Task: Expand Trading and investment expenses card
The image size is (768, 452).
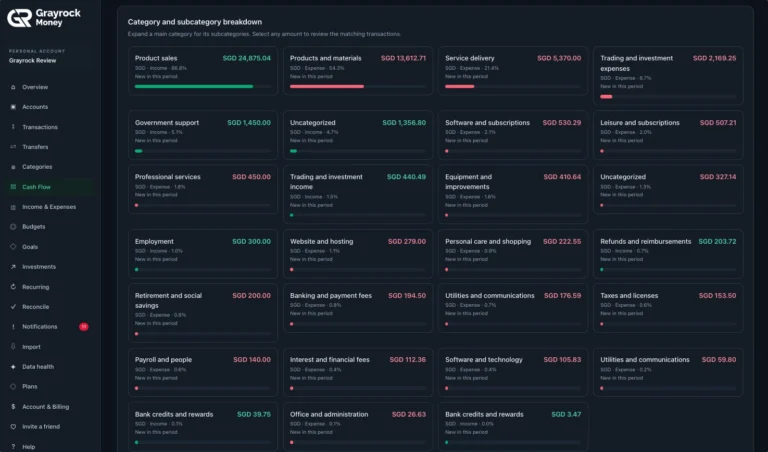Action: 668,75
